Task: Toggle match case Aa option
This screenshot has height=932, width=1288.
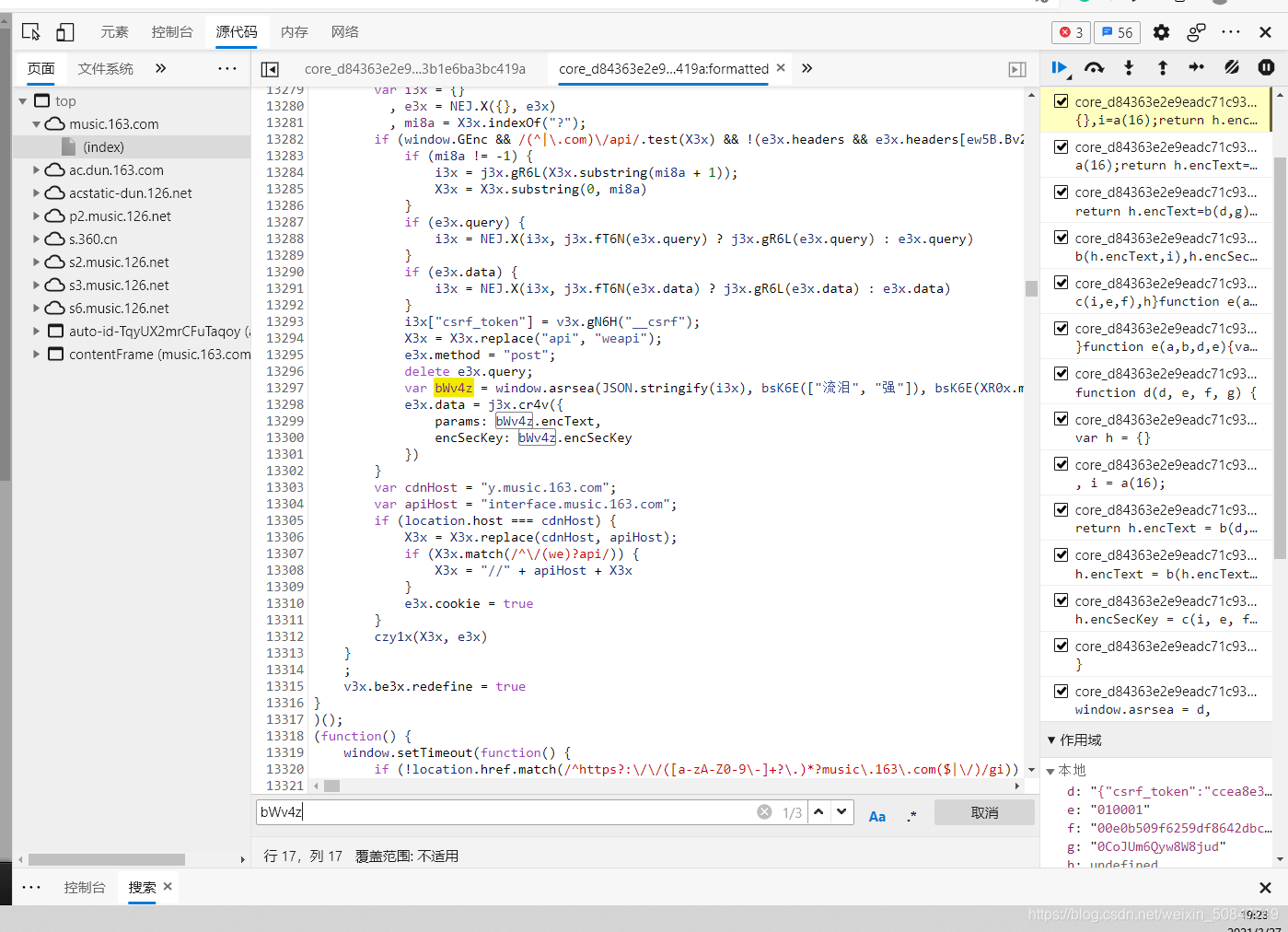Action: tap(877, 816)
